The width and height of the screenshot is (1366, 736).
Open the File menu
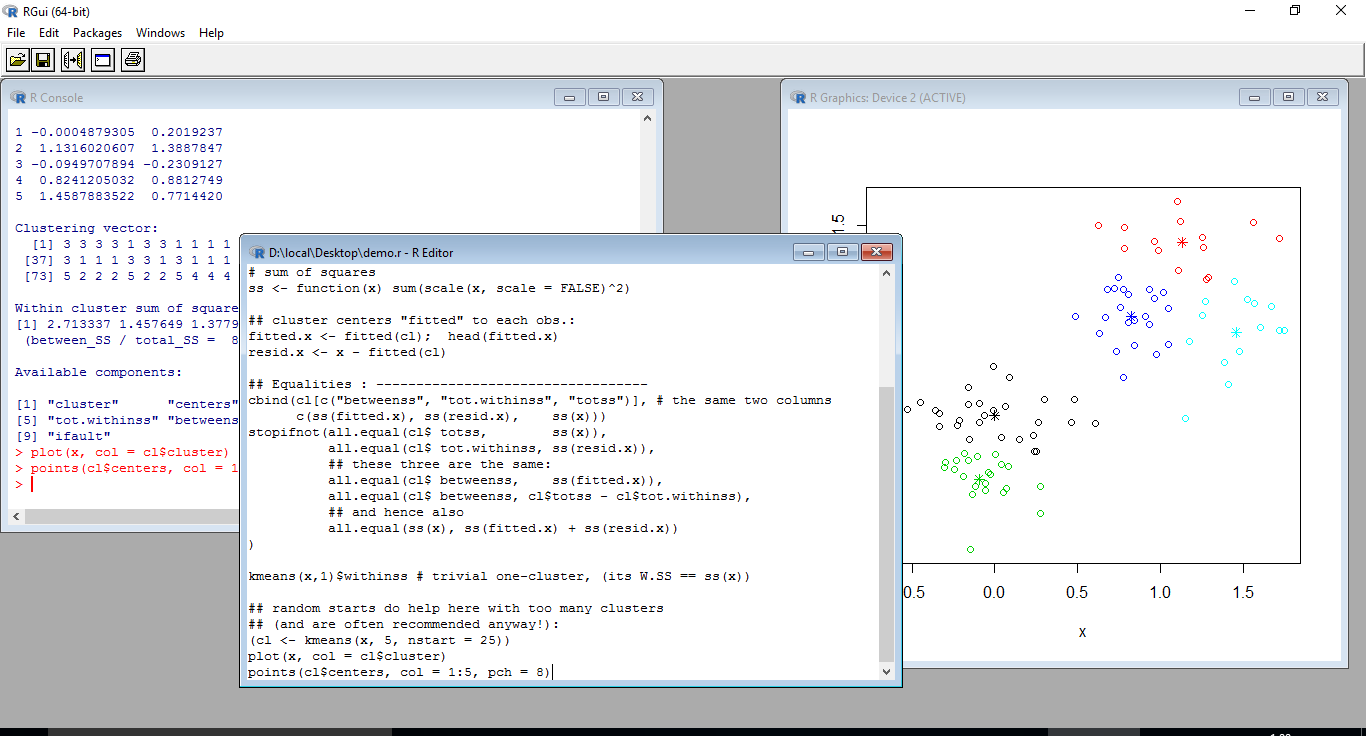15,33
